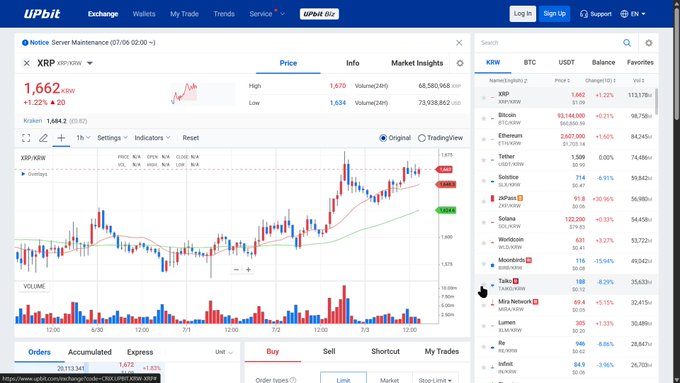Close the XRP market panel X
This screenshot has height=383, width=680.
(x=27, y=63)
